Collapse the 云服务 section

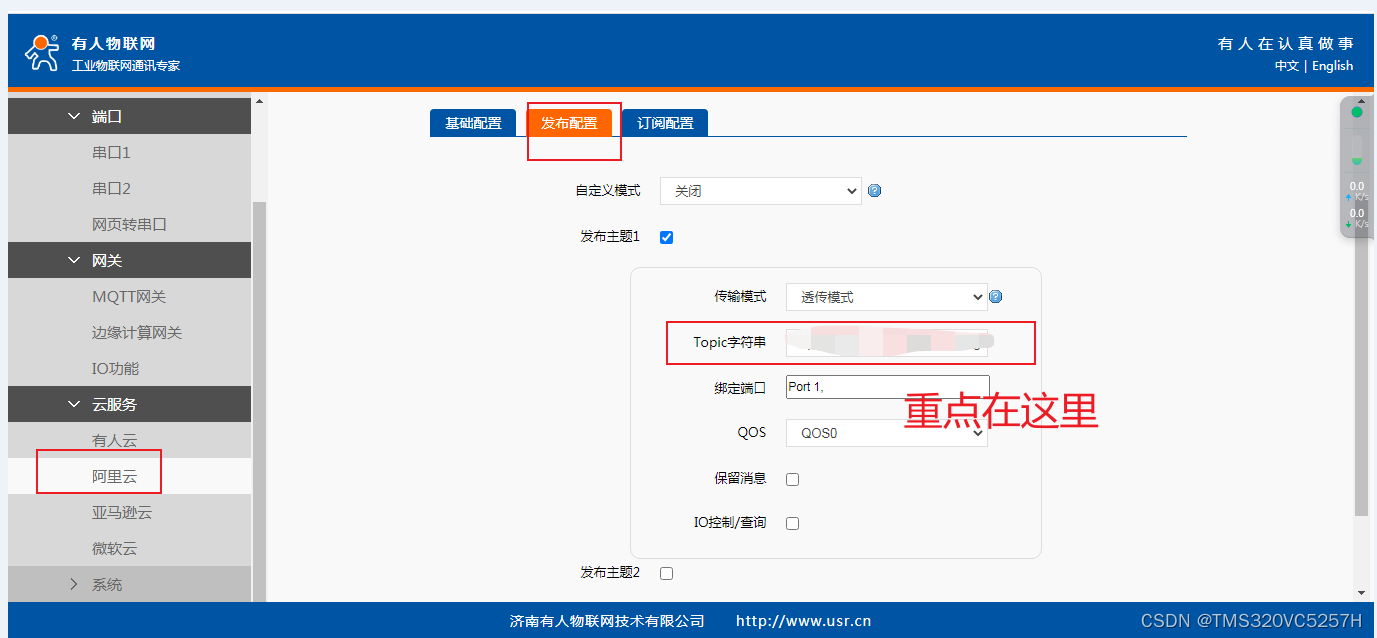click(129, 404)
